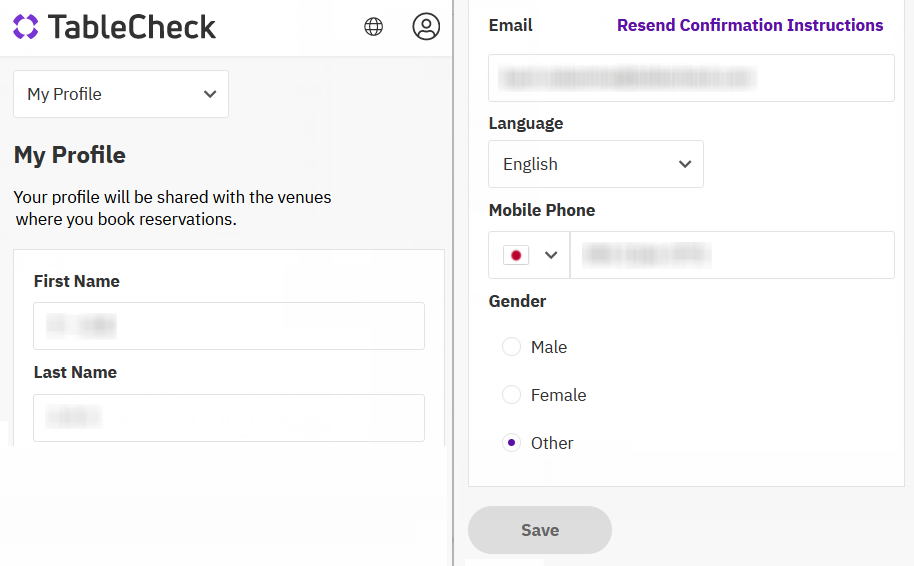Click the My Profile page heading
This screenshot has width=914, height=566.
(x=70, y=155)
